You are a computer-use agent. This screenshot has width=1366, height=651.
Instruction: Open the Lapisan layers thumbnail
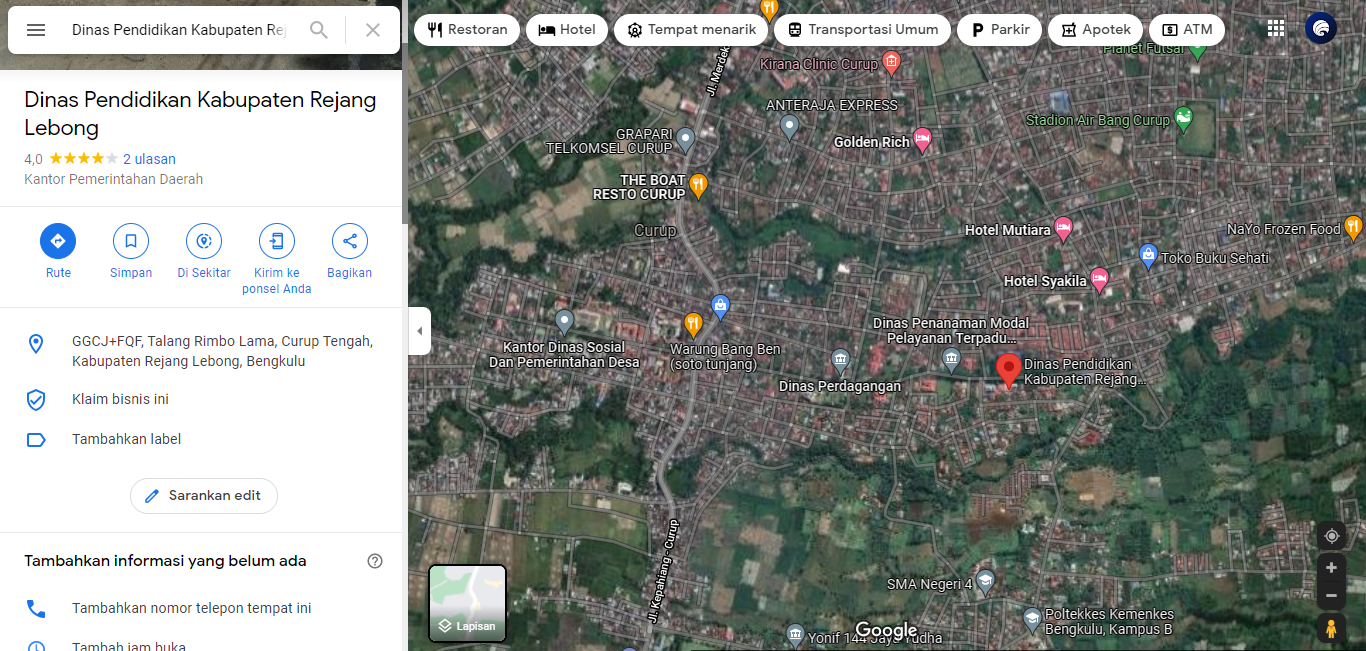[x=468, y=604]
